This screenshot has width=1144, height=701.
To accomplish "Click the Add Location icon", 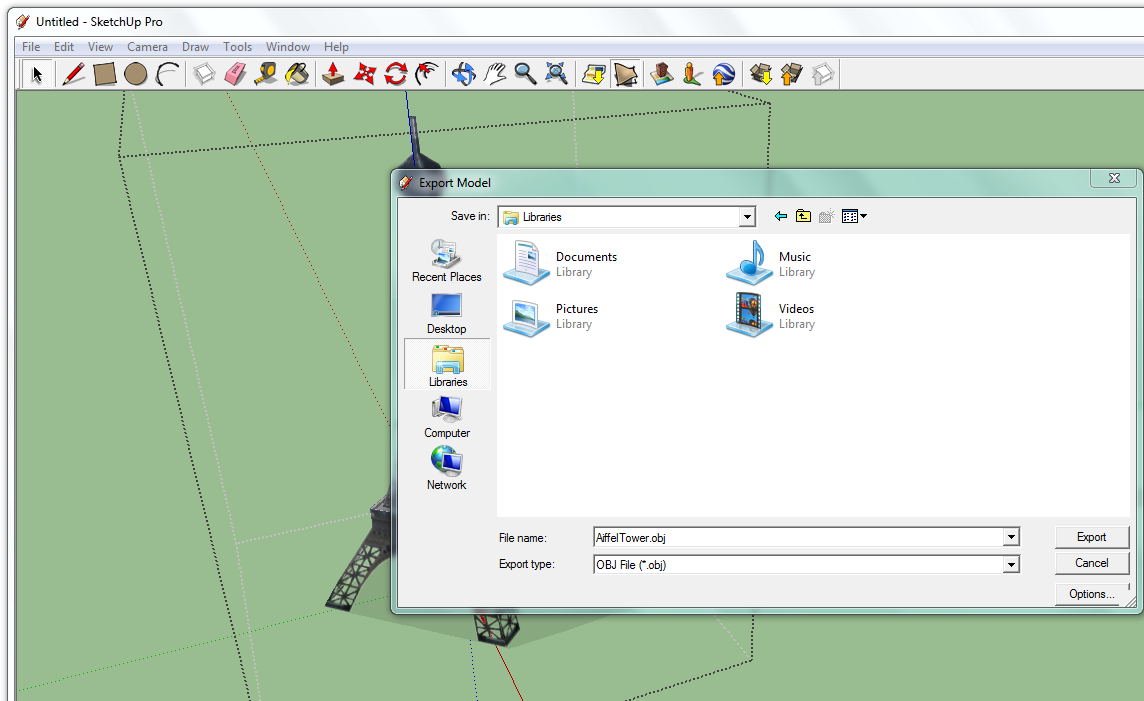I will tap(594, 74).
